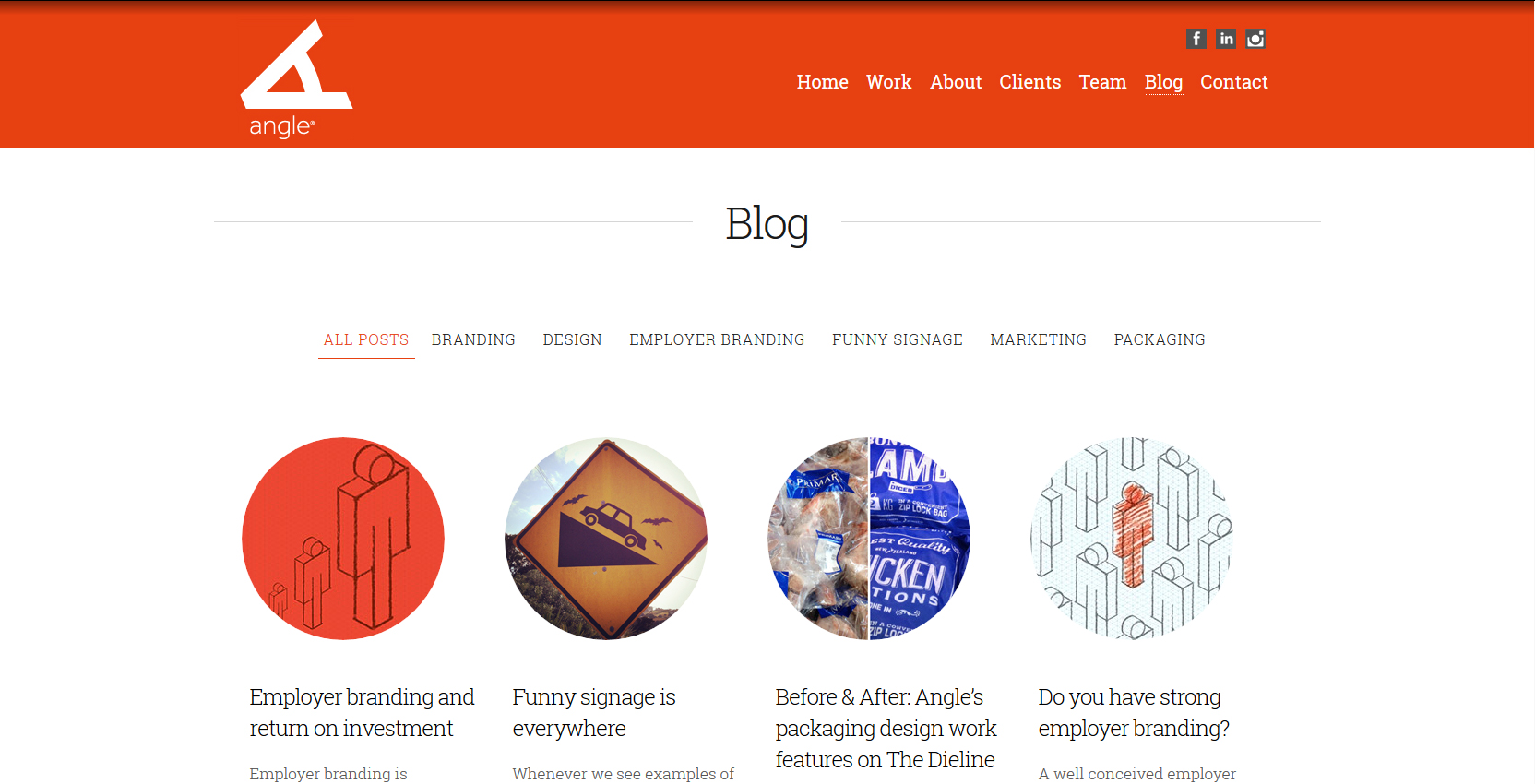This screenshot has height=784, width=1535.
Task: Filter posts by Marketing
Action: point(1039,339)
